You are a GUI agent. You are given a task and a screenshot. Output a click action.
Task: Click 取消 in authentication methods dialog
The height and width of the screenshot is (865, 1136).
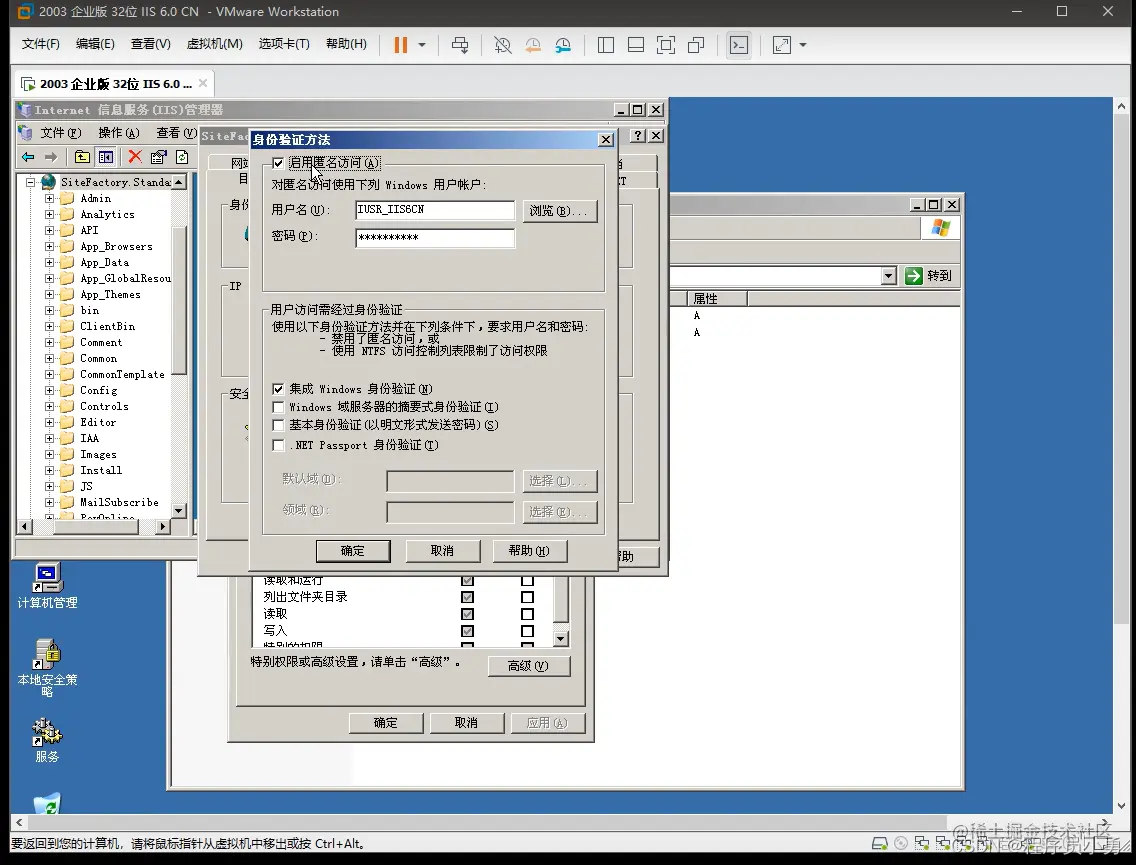click(442, 551)
